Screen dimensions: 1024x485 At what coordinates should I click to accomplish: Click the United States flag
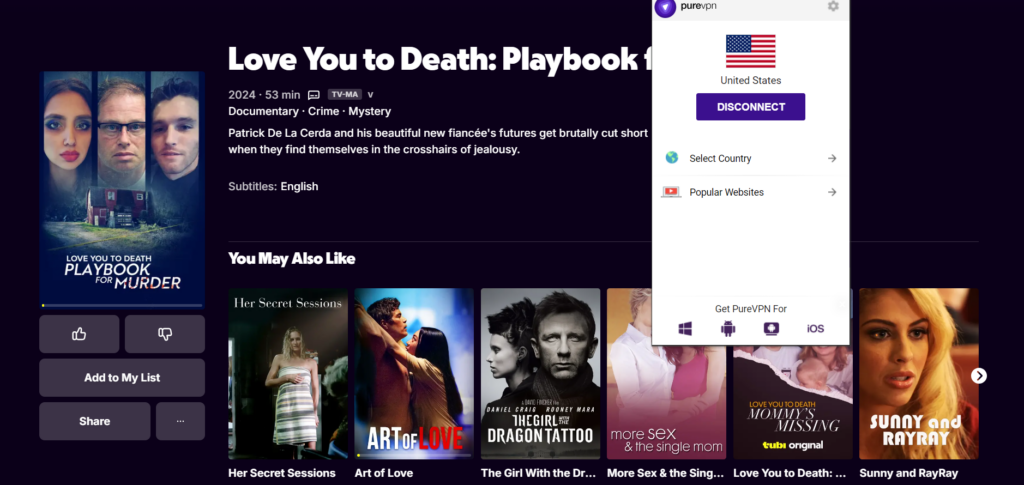coord(750,51)
